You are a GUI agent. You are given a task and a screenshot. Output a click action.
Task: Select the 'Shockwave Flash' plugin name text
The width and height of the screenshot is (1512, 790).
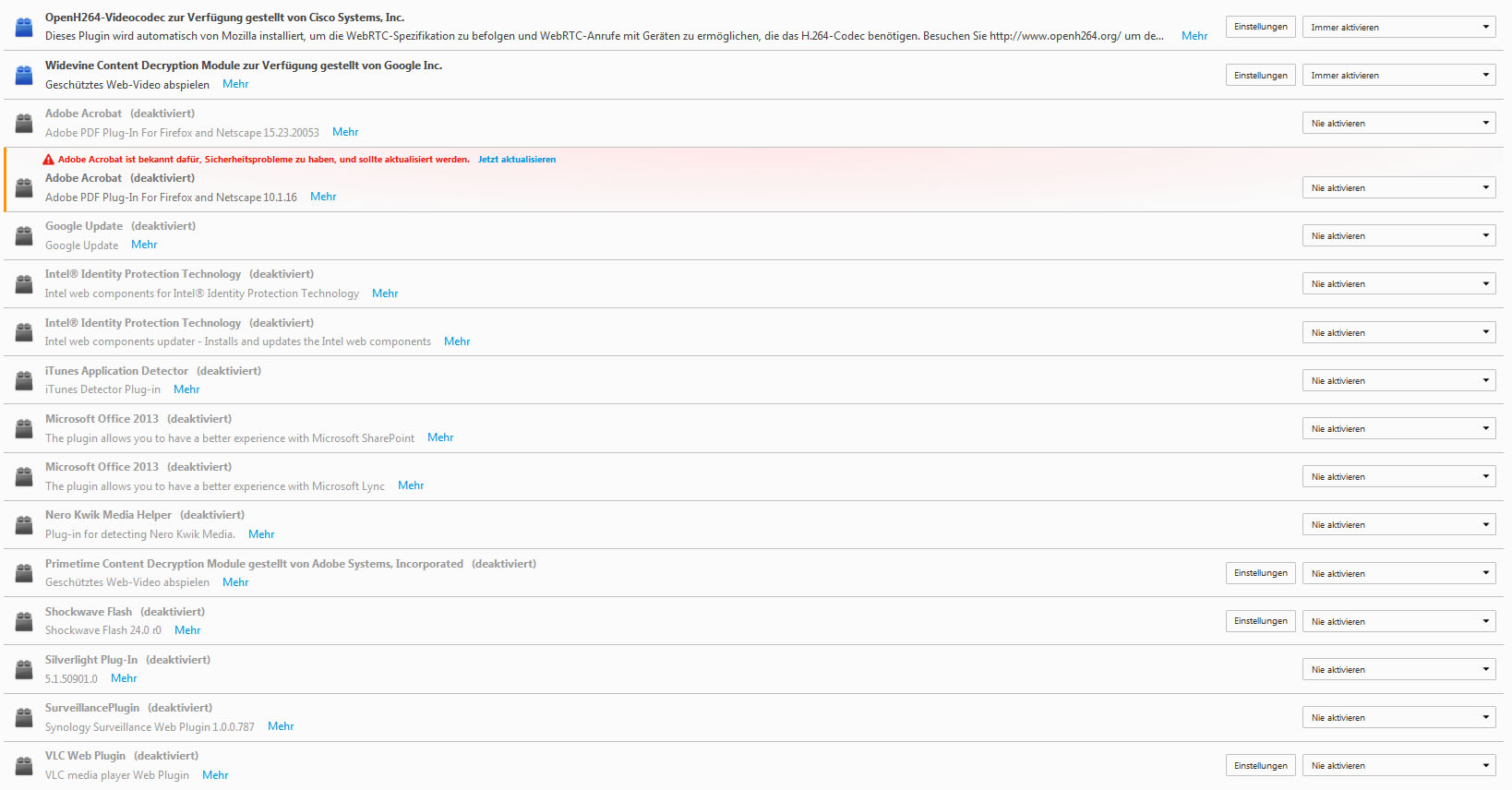tap(89, 612)
